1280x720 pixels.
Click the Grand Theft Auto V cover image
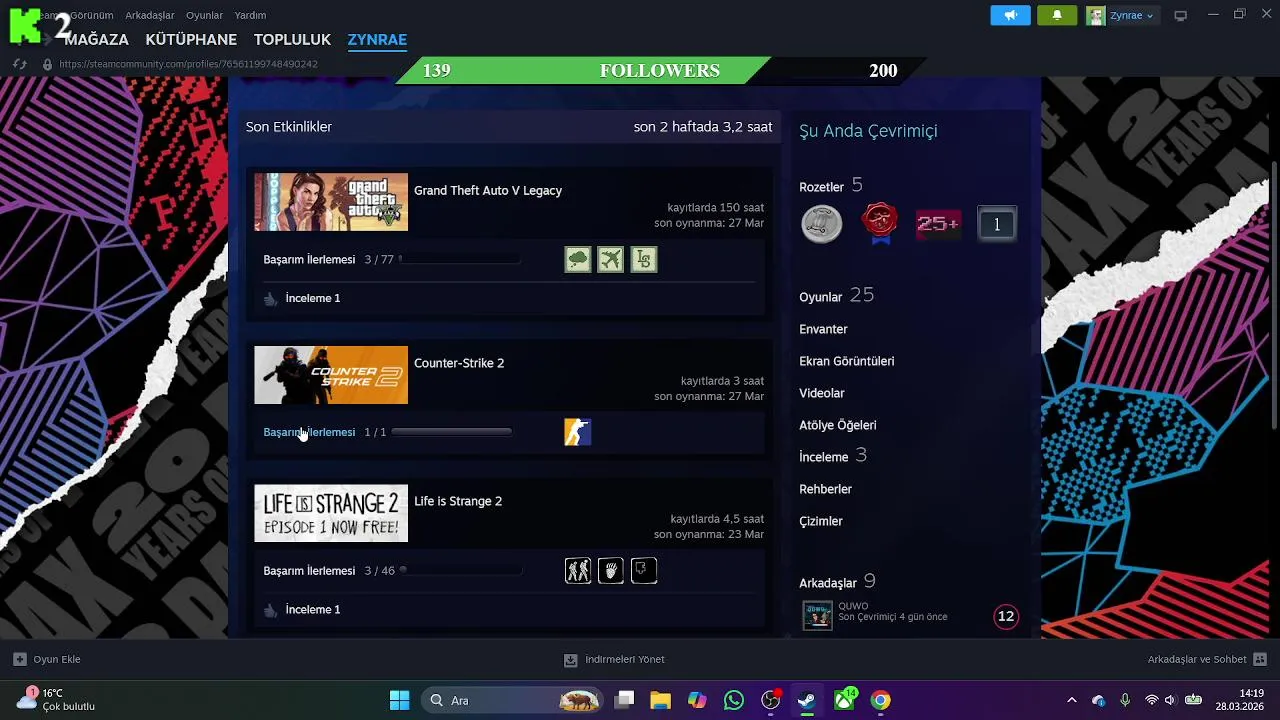331,202
